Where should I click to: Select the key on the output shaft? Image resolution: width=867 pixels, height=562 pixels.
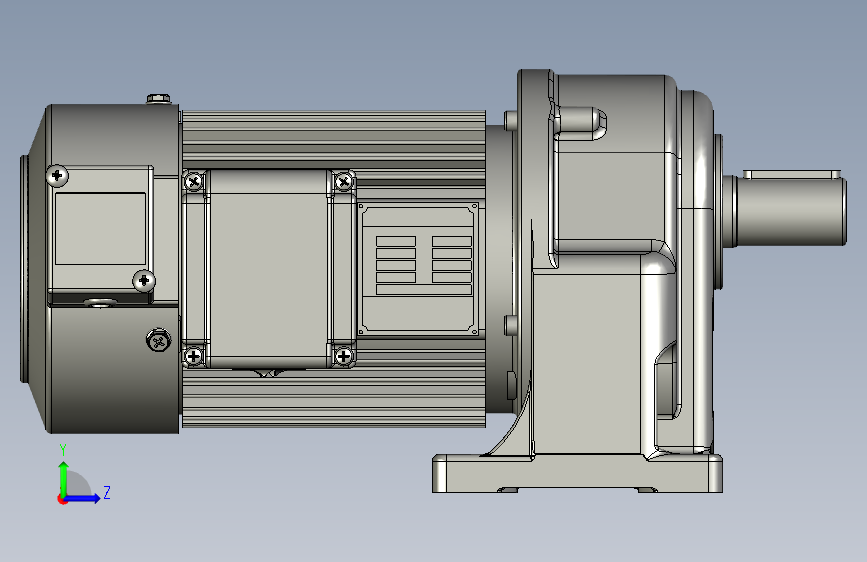[791, 175]
